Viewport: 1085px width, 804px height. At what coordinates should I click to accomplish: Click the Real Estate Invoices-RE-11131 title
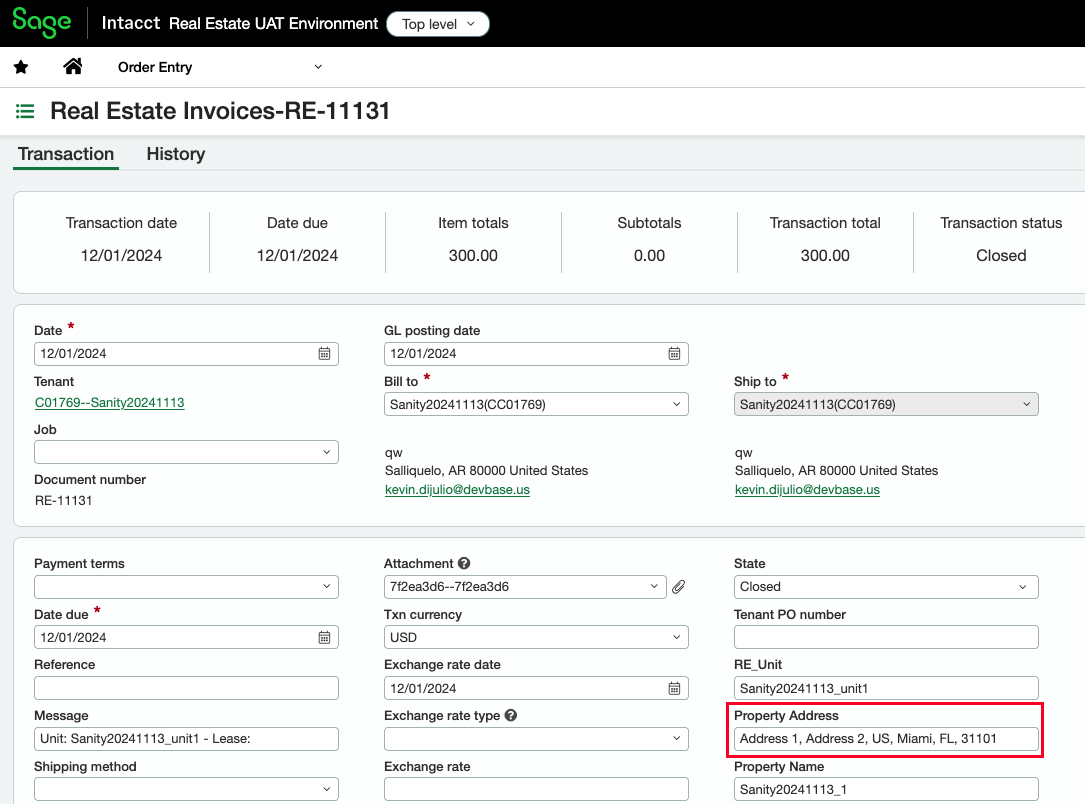pyautogui.click(x=220, y=111)
